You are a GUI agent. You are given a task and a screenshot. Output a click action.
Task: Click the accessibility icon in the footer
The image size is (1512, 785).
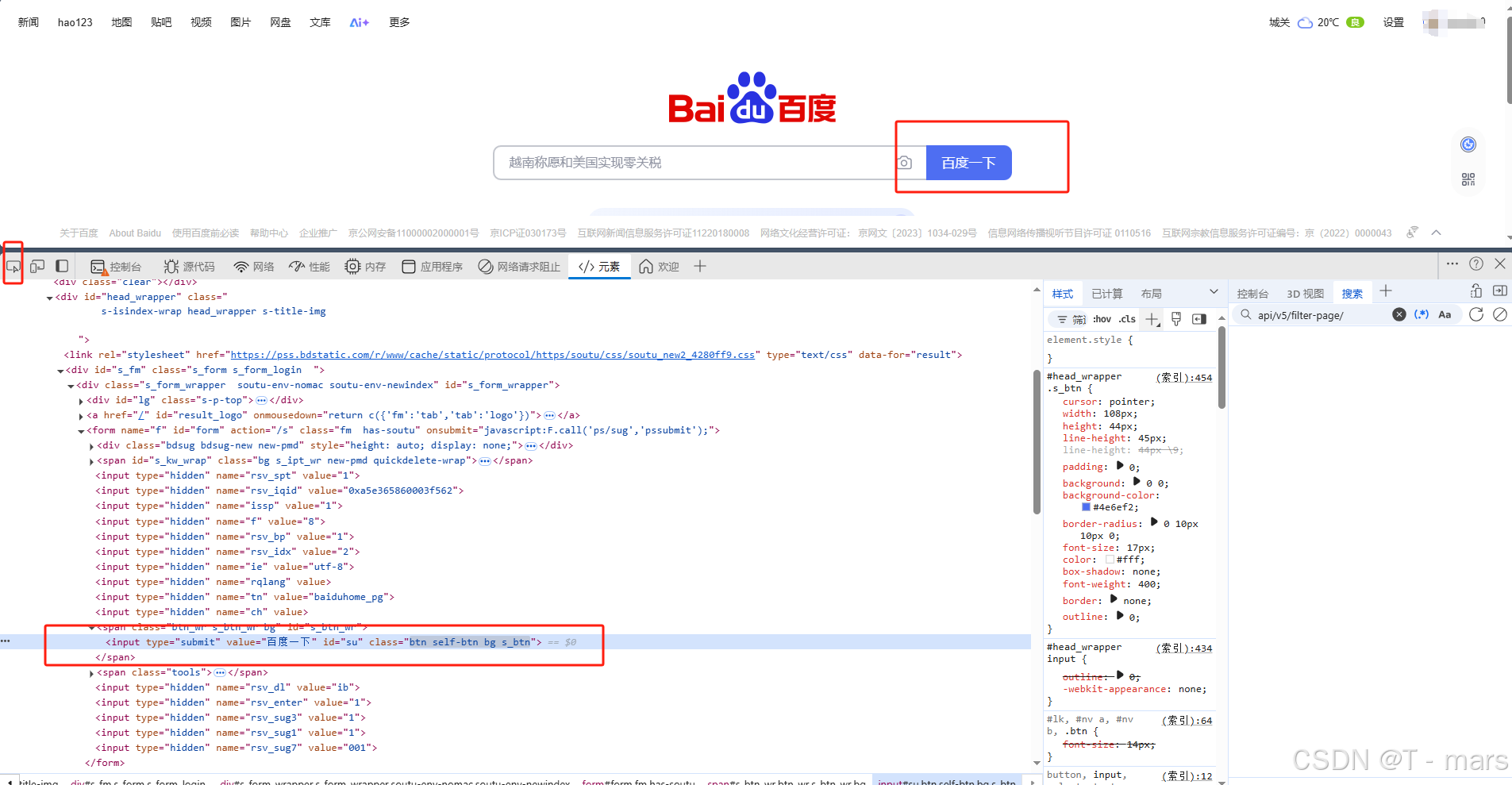1412,232
